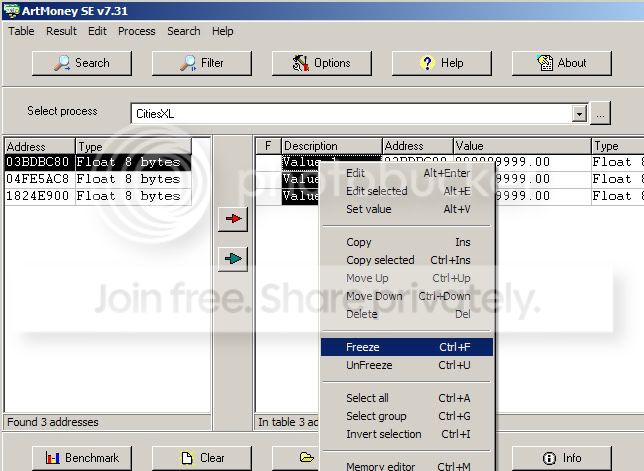Choose Edit from the context menu

click(408, 173)
